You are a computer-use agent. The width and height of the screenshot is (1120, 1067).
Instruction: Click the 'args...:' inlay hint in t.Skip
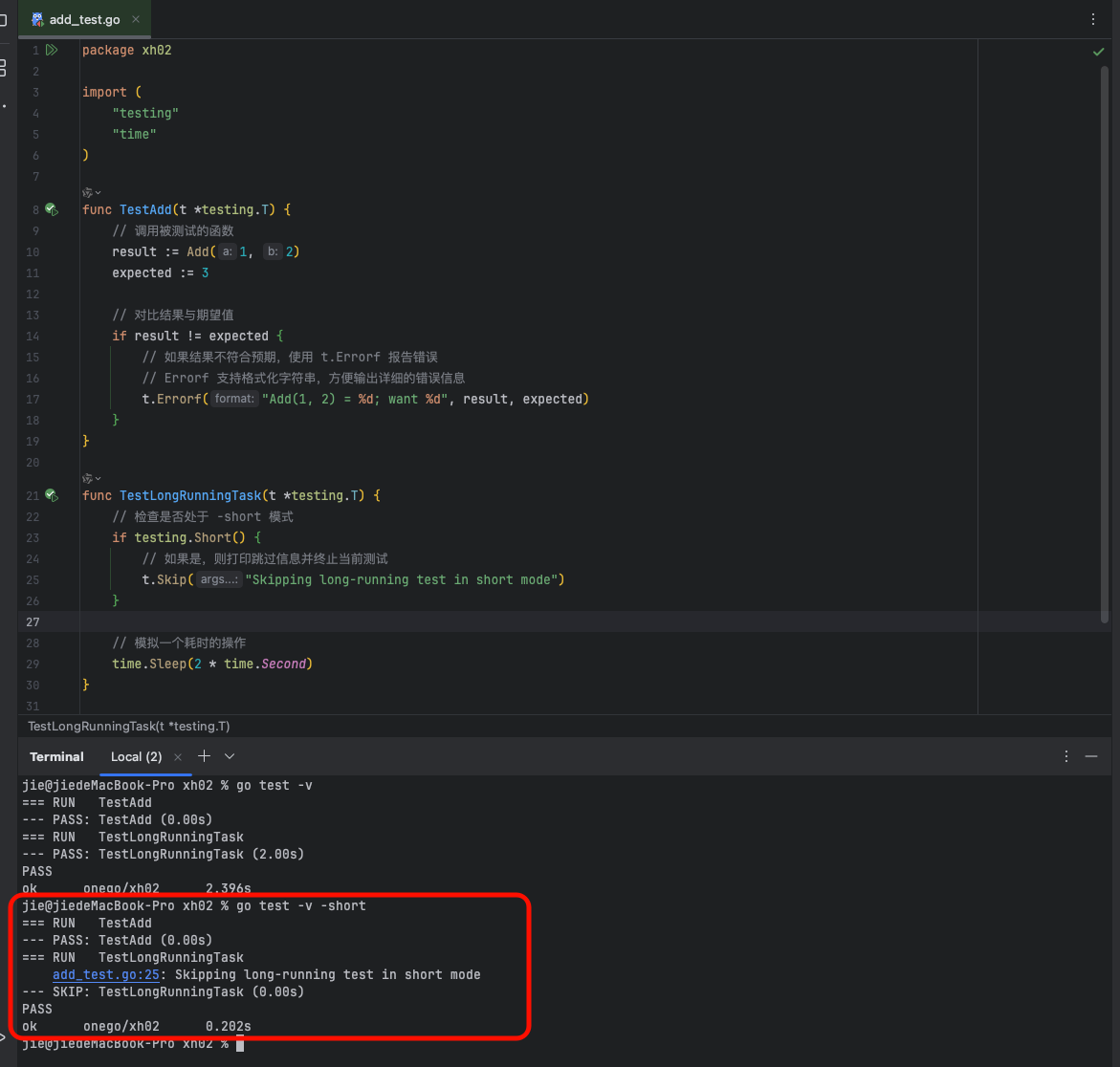[219, 579]
